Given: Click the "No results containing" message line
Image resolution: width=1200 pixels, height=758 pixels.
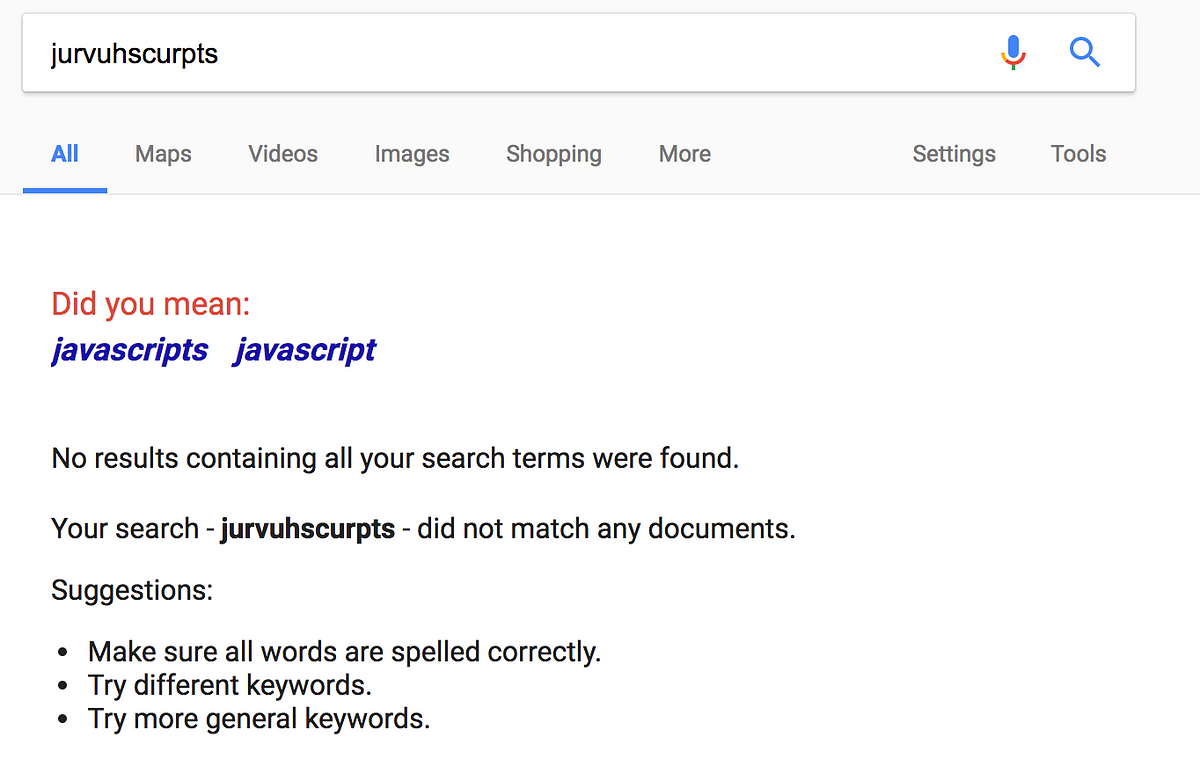Looking at the screenshot, I should 395,459.
